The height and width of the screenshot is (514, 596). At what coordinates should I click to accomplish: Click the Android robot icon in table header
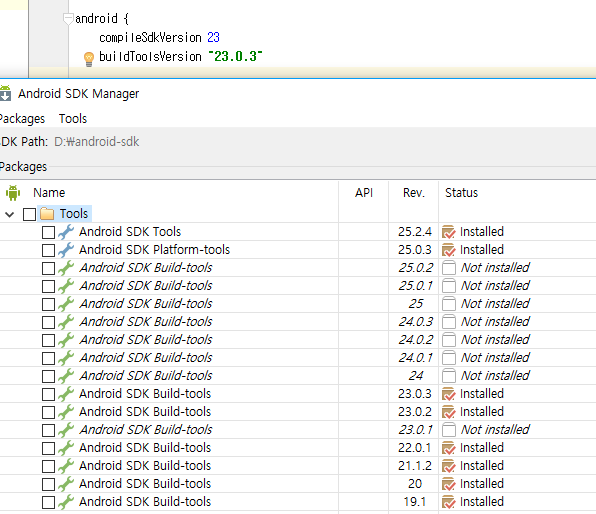pos(13,193)
